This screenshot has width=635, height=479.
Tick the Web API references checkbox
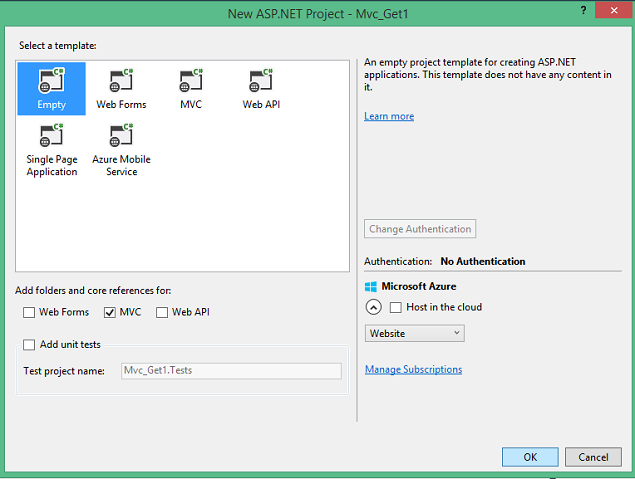tap(162, 312)
